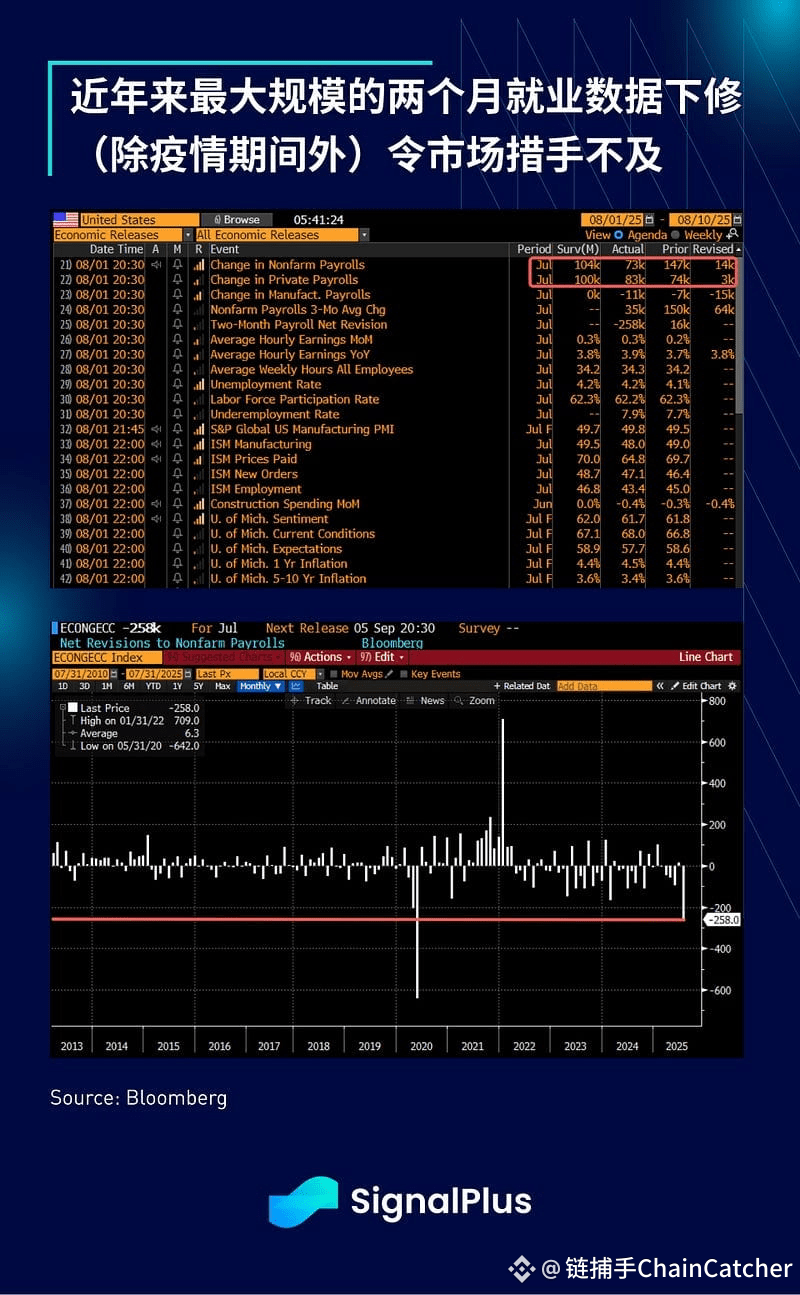Open the Local CCY currency dropdown
The height and width of the screenshot is (1295, 800).
292,674
